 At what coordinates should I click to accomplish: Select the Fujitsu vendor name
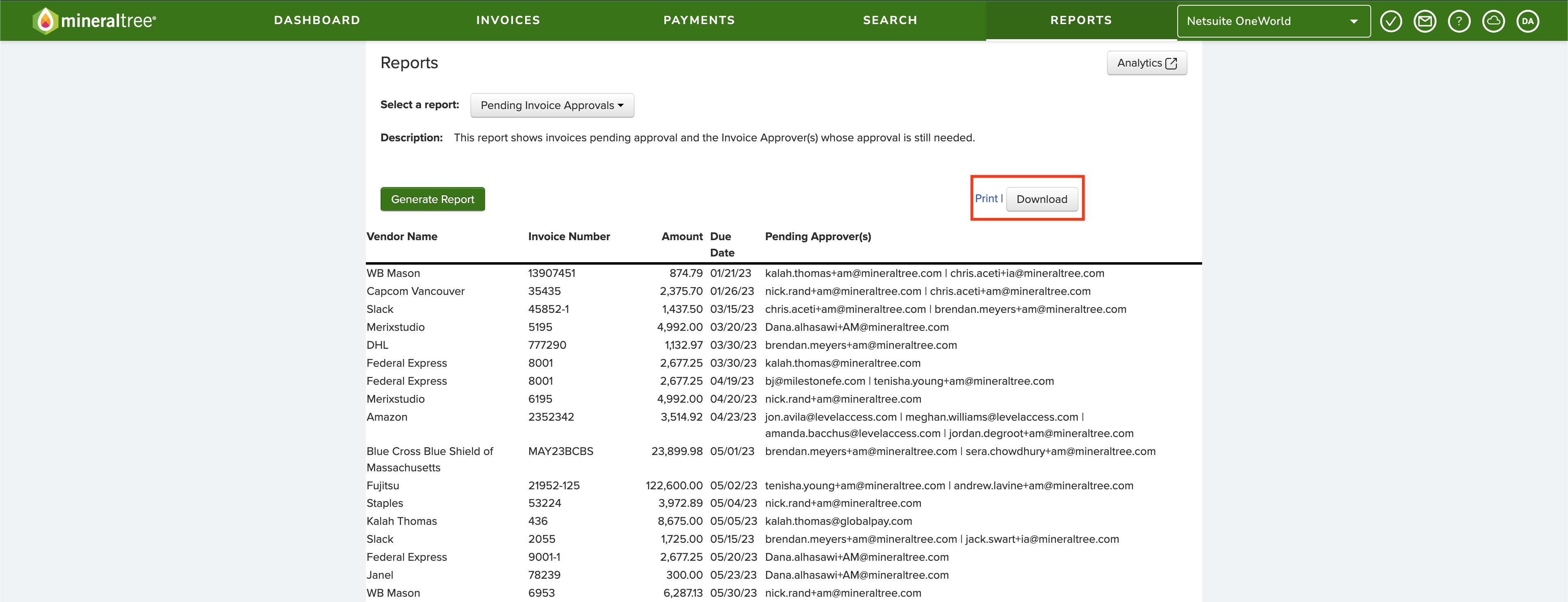[383, 486]
